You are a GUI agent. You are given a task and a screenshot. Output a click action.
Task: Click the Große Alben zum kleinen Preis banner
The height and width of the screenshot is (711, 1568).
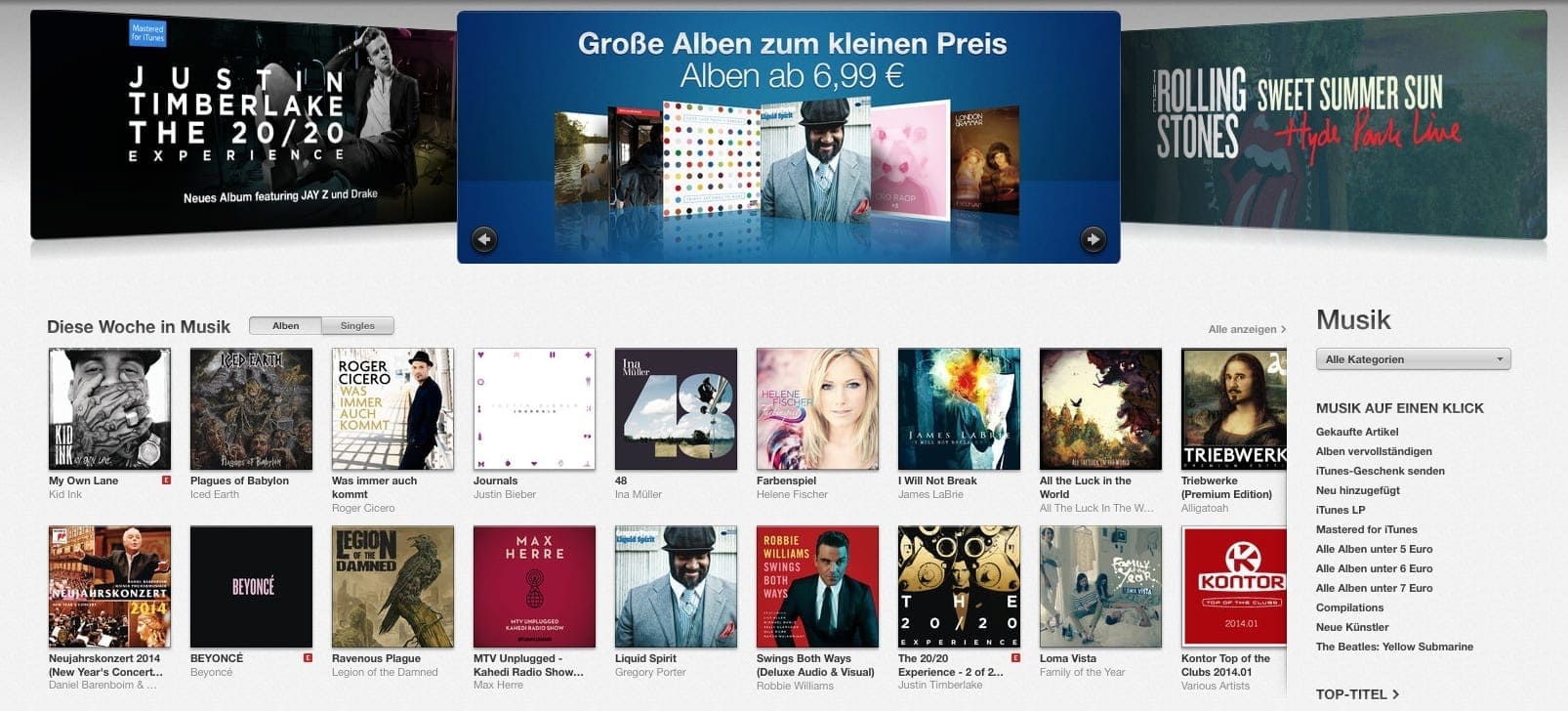tap(789, 137)
